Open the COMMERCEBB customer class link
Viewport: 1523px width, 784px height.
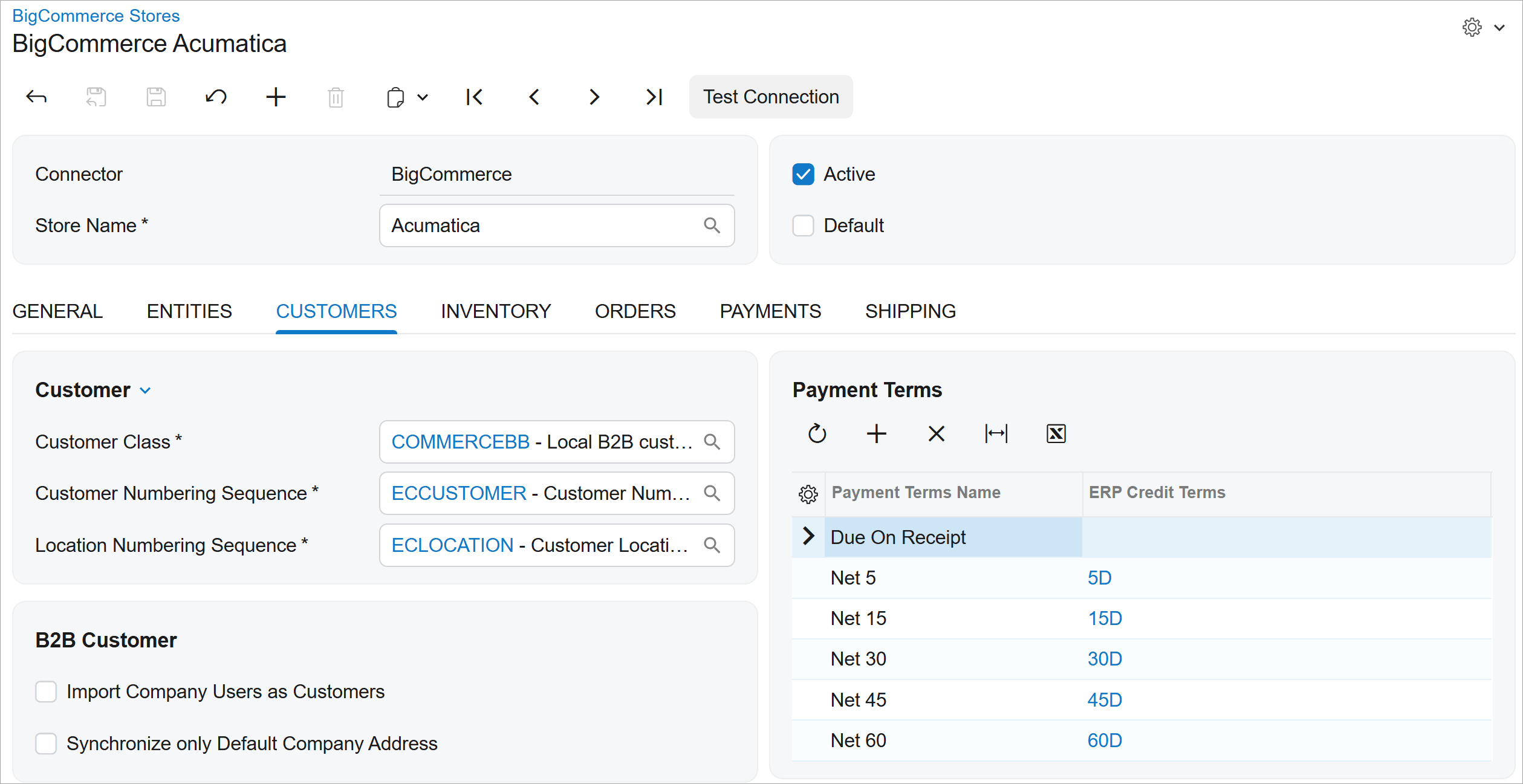point(461,442)
